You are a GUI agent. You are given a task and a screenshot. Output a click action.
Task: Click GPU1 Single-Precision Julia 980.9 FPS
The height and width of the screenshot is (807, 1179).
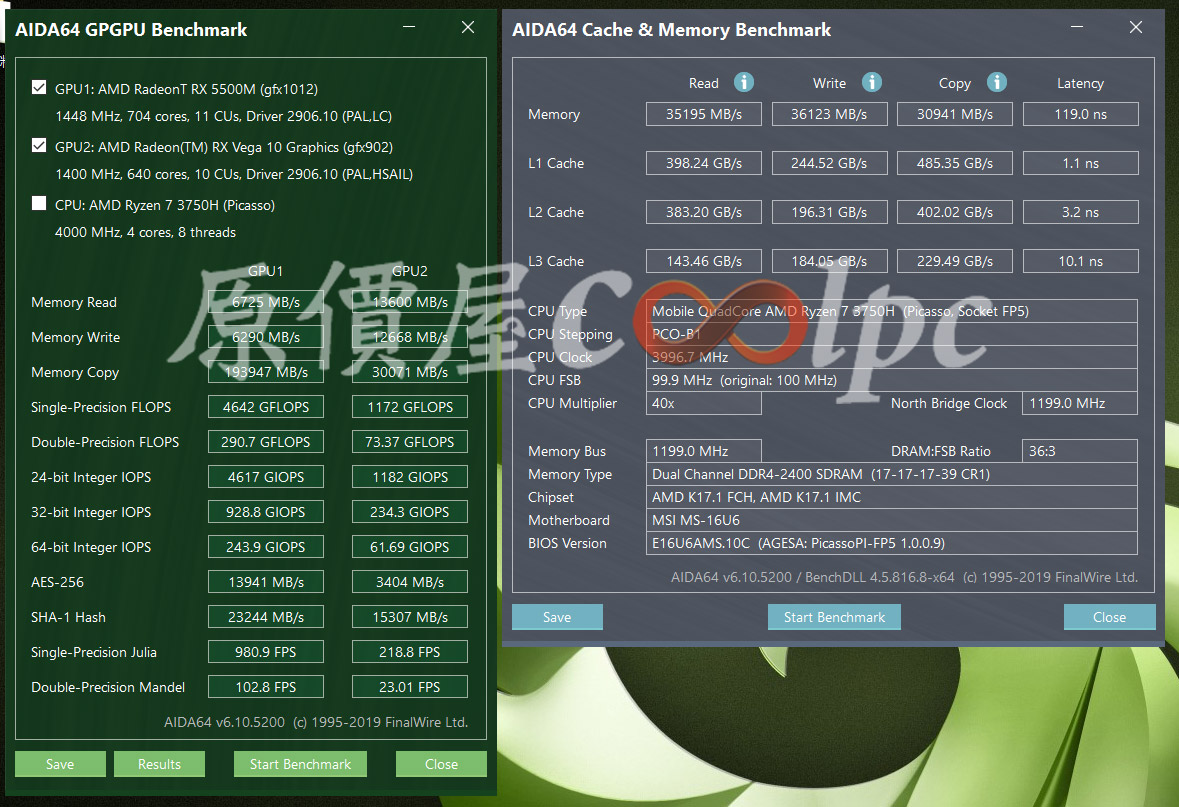pos(266,652)
